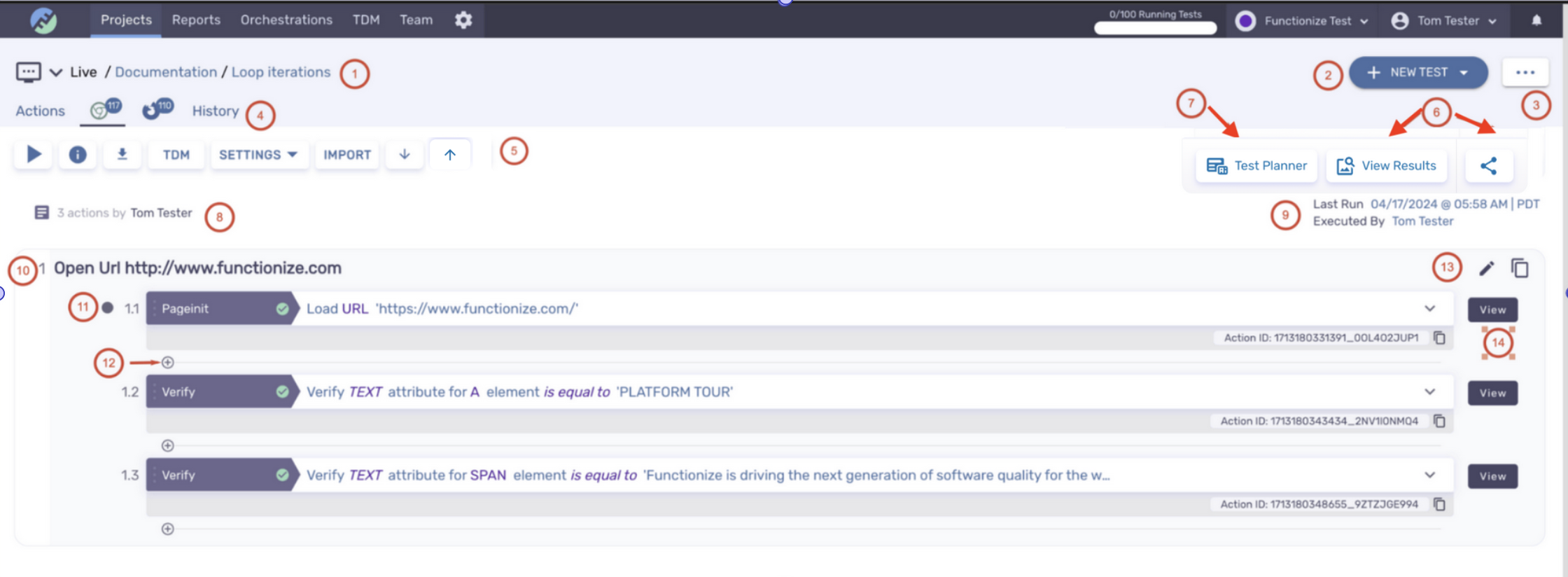
Task: Click the 3 actions by Tom Tester text
Action: [x=124, y=213]
